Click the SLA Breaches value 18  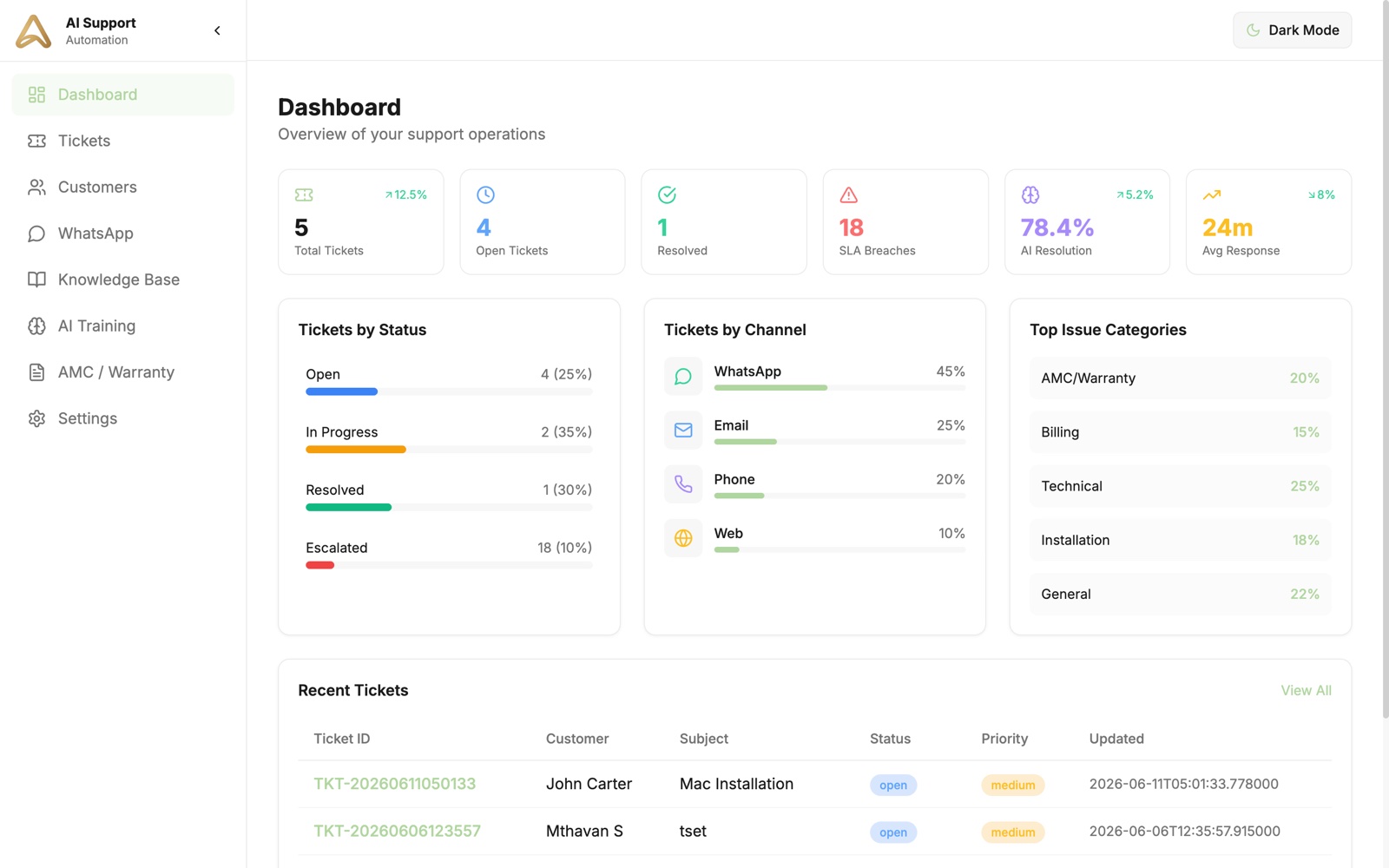pyautogui.click(x=851, y=227)
